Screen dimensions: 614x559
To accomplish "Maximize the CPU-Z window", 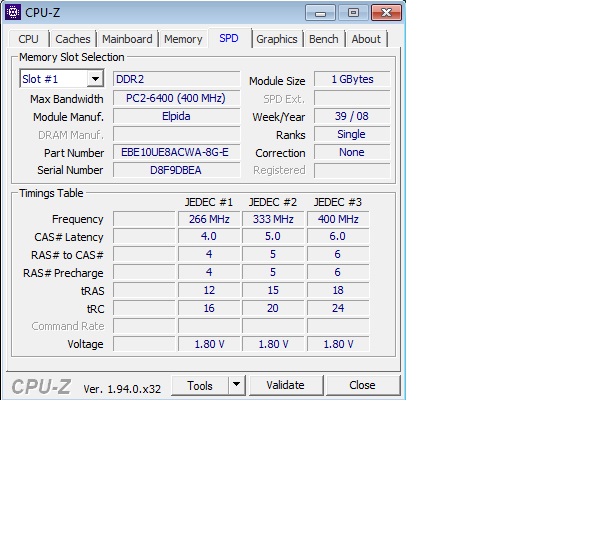I will (353, 13).
